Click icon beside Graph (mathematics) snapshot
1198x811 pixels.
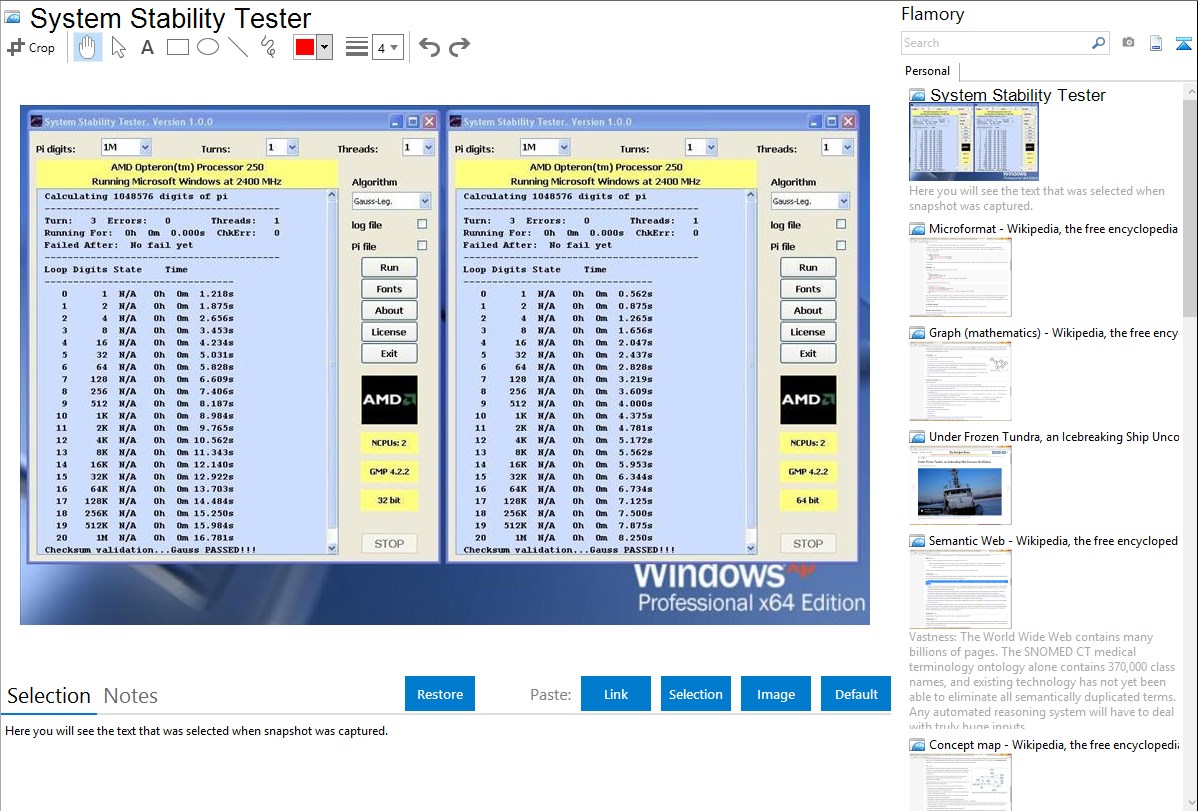917,333
